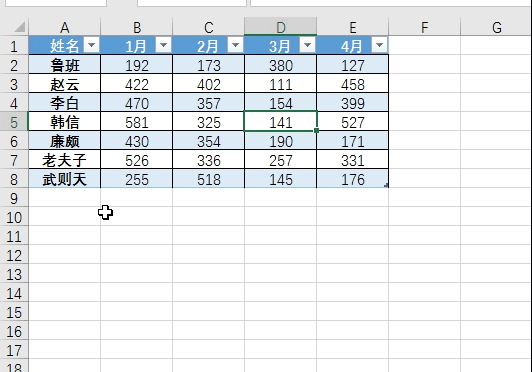Select column E header

pos(353,27)
